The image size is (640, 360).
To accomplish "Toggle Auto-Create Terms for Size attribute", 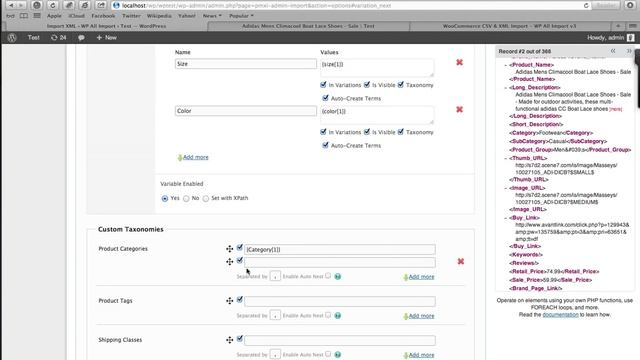I will tap(325, 98).
